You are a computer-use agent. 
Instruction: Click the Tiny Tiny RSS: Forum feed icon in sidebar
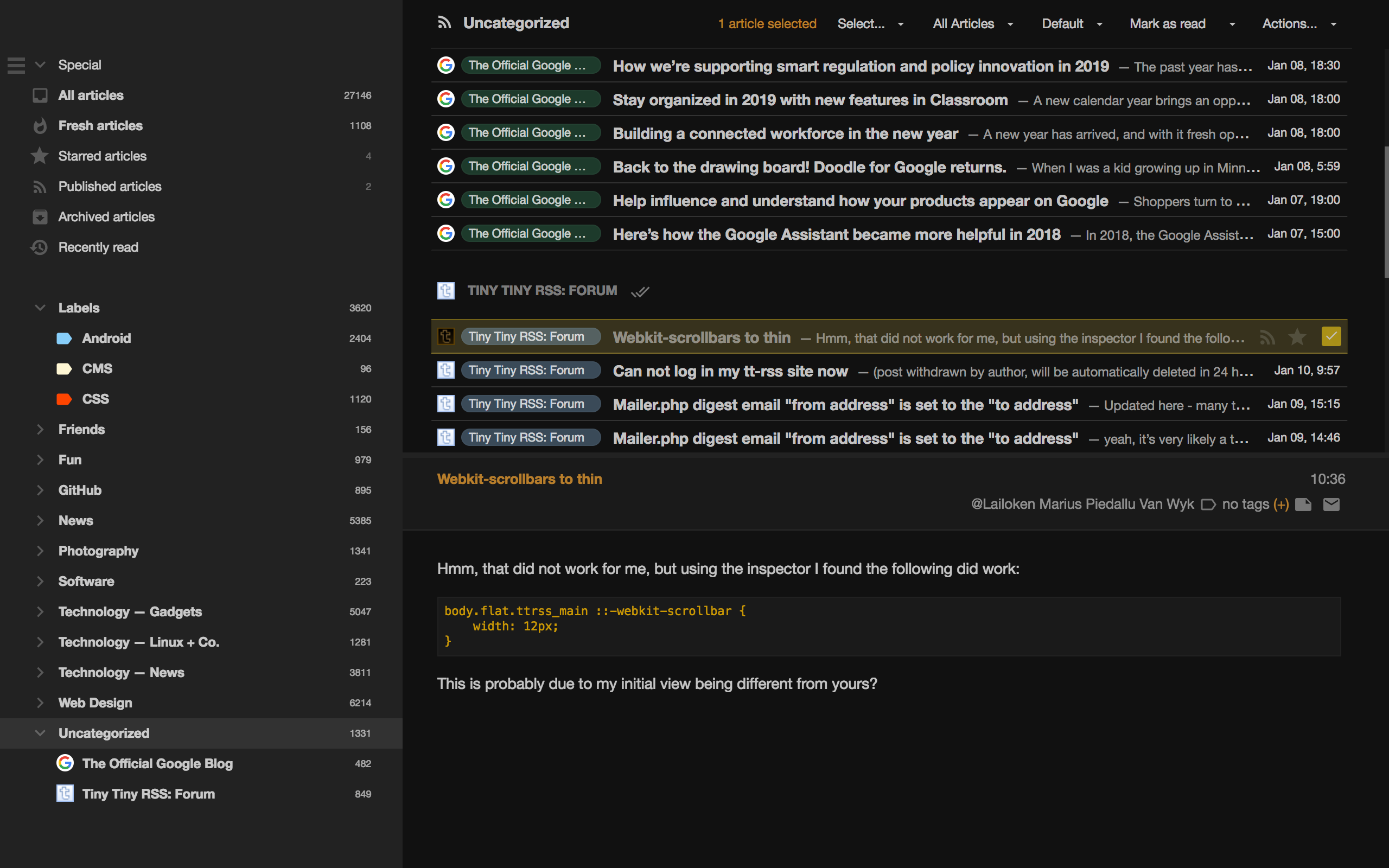click(65, 794)
